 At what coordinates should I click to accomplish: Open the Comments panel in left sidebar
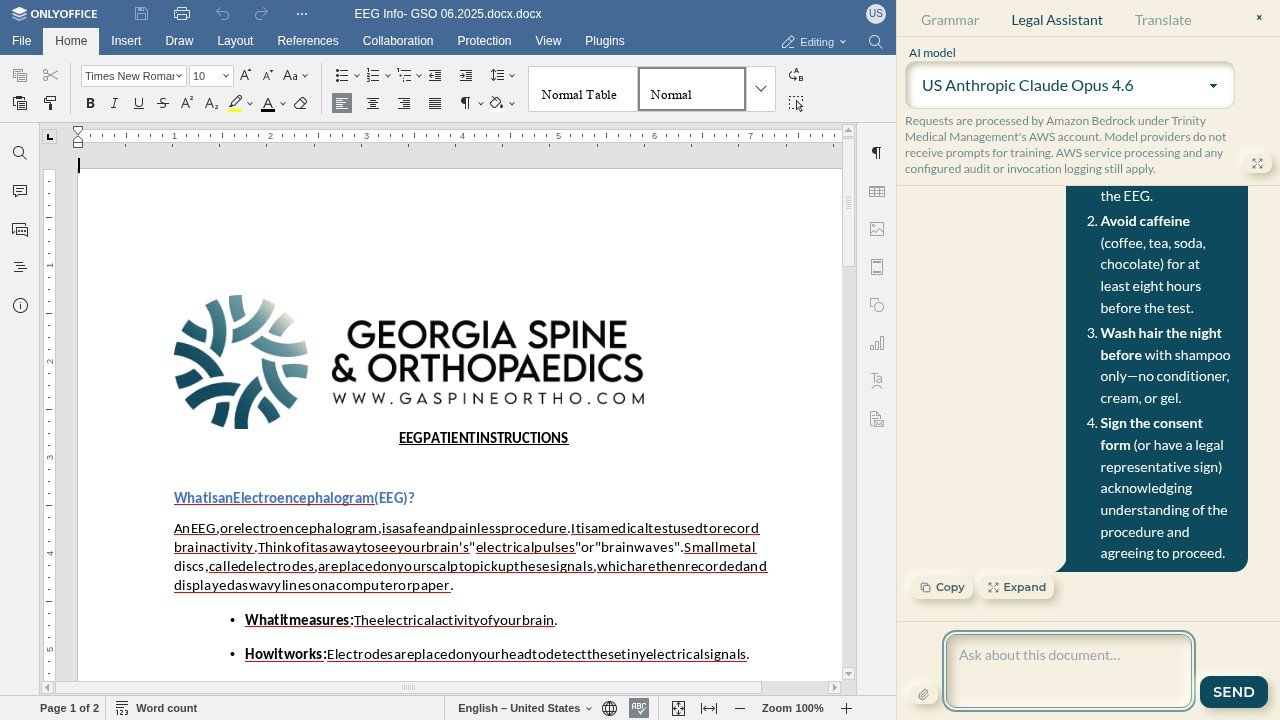20,191
